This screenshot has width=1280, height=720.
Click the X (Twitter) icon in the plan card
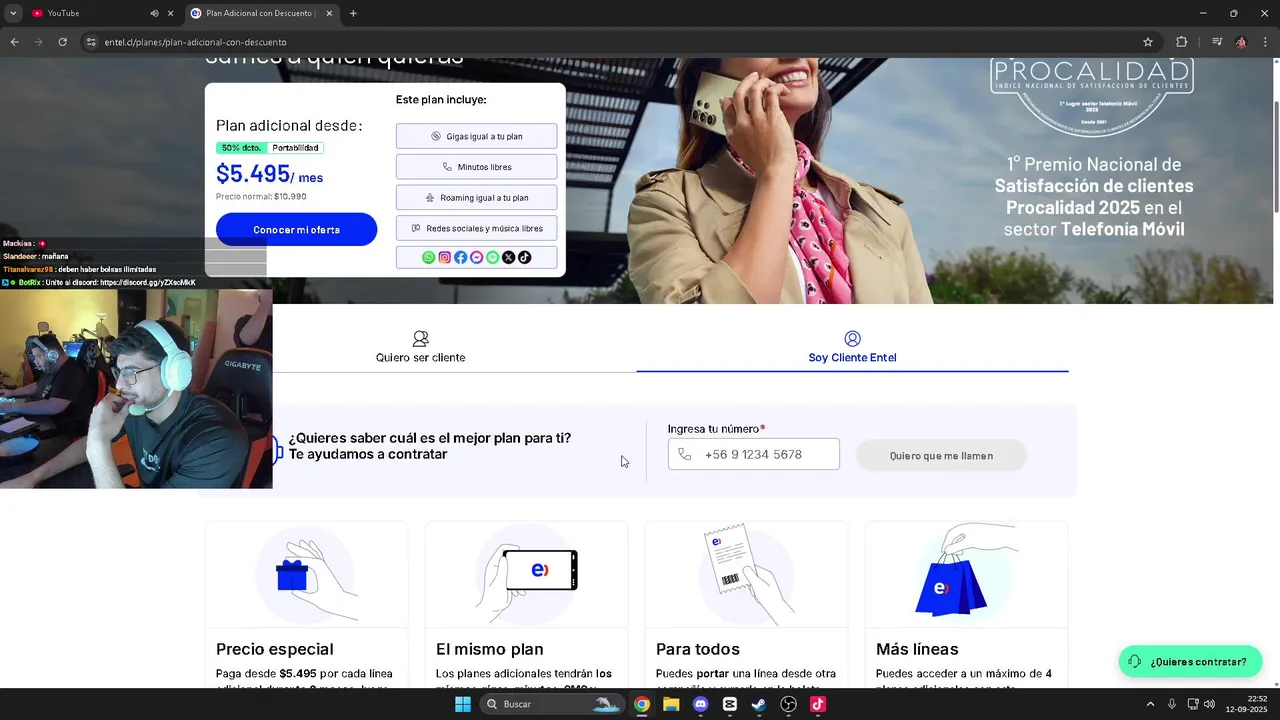point(509,258)
